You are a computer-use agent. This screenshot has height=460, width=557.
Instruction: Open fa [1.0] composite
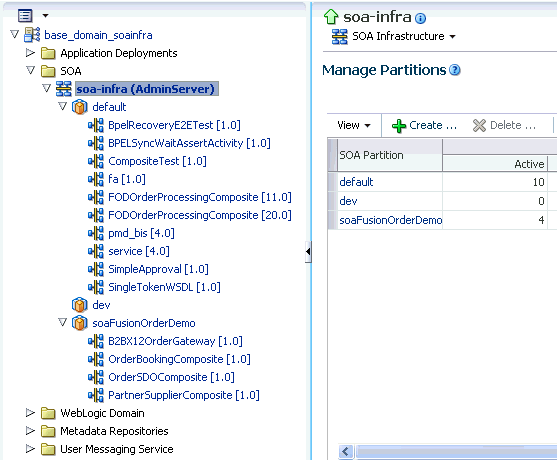coord(127,179)
